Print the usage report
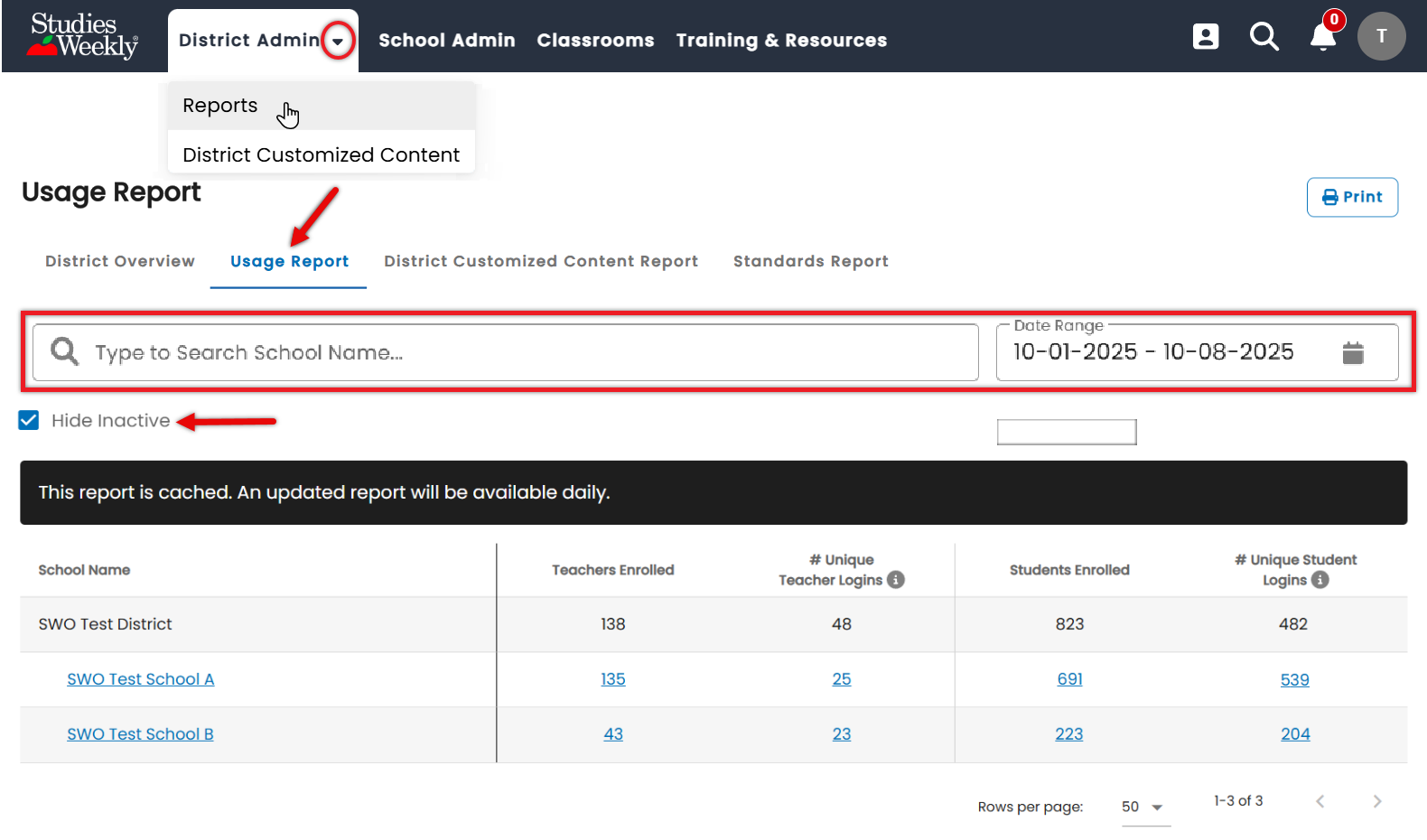The width and height of the screenshot is (1427, 840). click(1352, 197)
